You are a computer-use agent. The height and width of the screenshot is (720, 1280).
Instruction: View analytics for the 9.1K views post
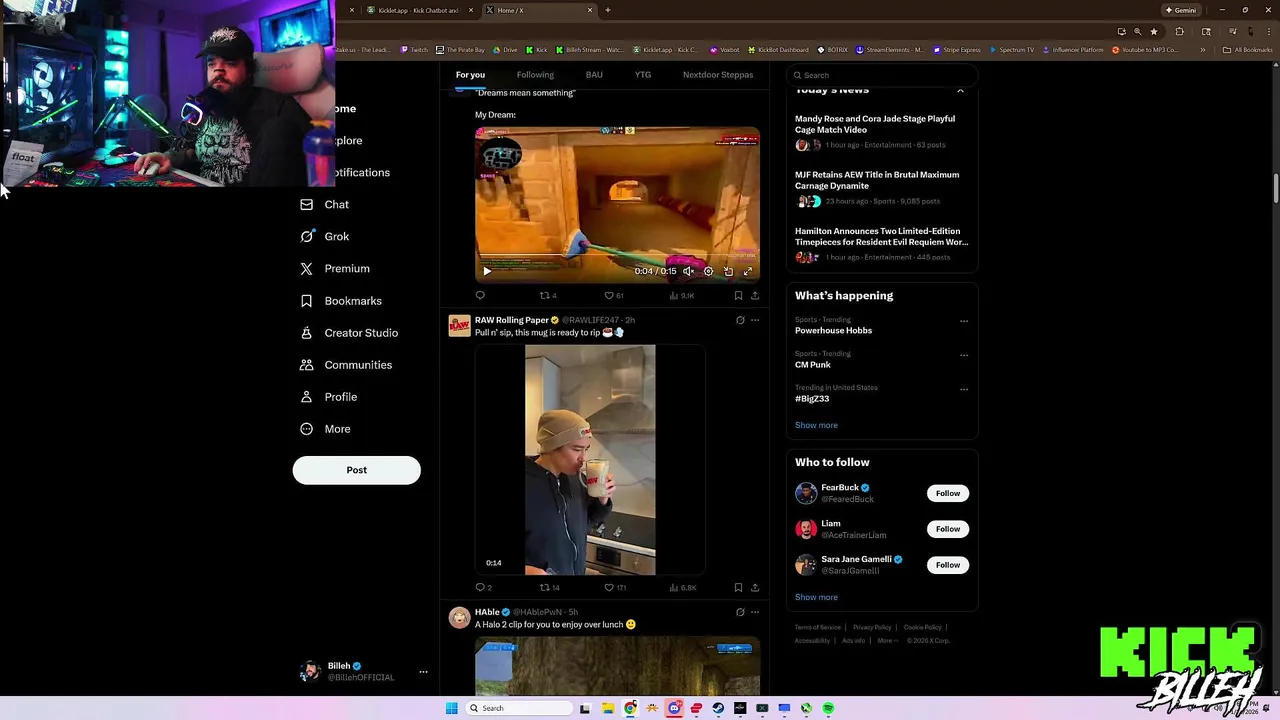click(681, 295)
